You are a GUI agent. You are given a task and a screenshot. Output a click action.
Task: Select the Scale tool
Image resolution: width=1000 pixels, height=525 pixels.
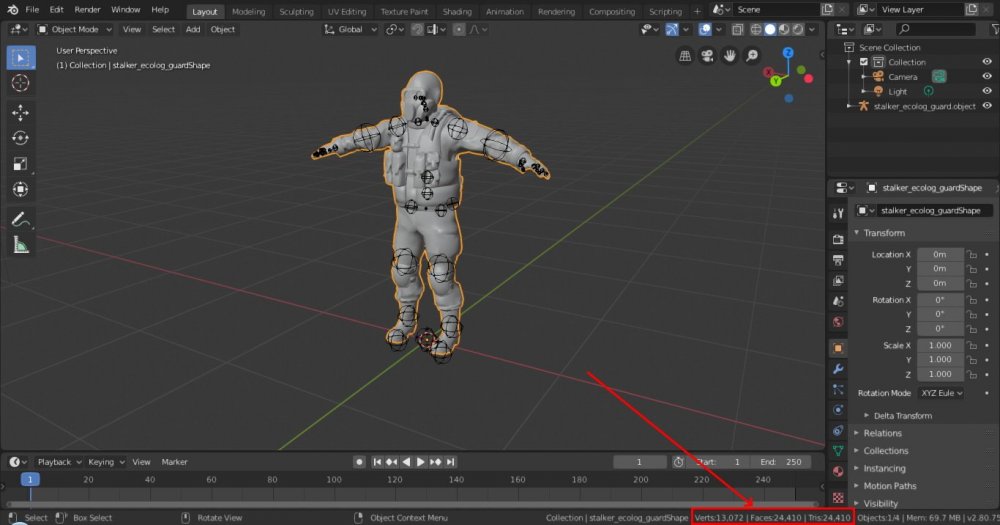click(x=20, y=164)
